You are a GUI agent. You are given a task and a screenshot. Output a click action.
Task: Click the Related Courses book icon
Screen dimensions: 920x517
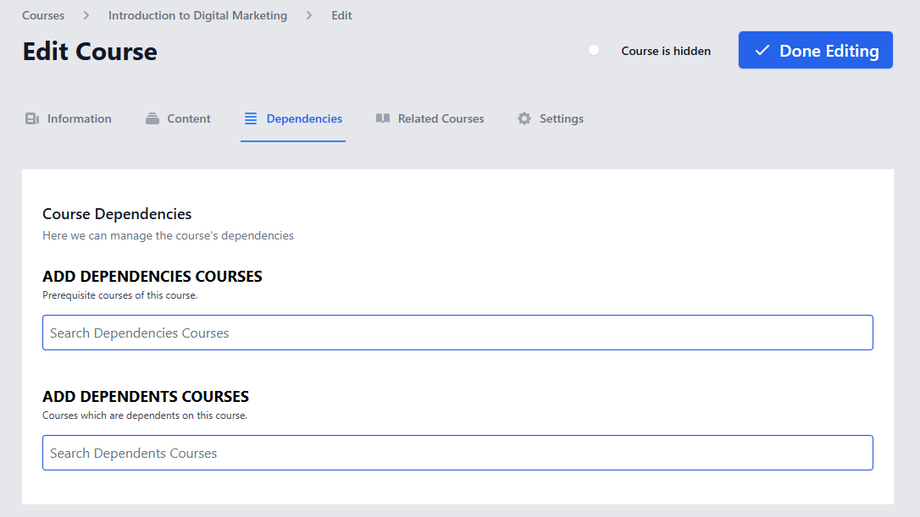click(x=383, y=119)
